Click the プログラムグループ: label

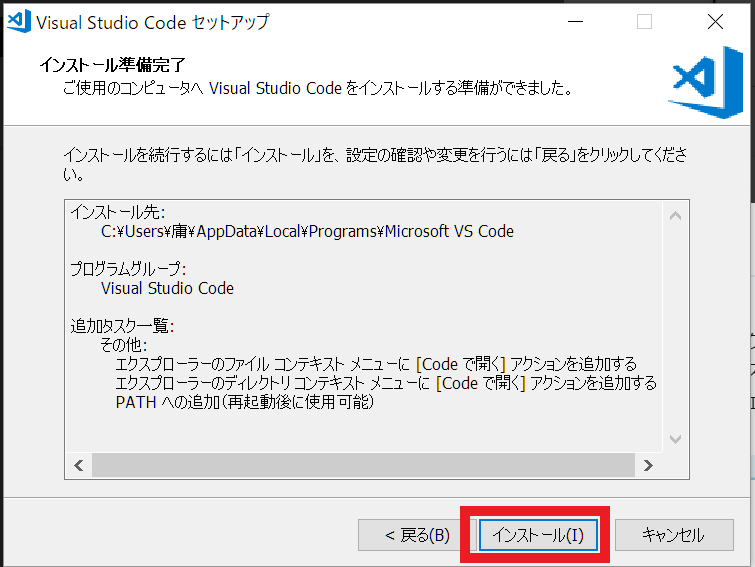(x=128, y=269)
